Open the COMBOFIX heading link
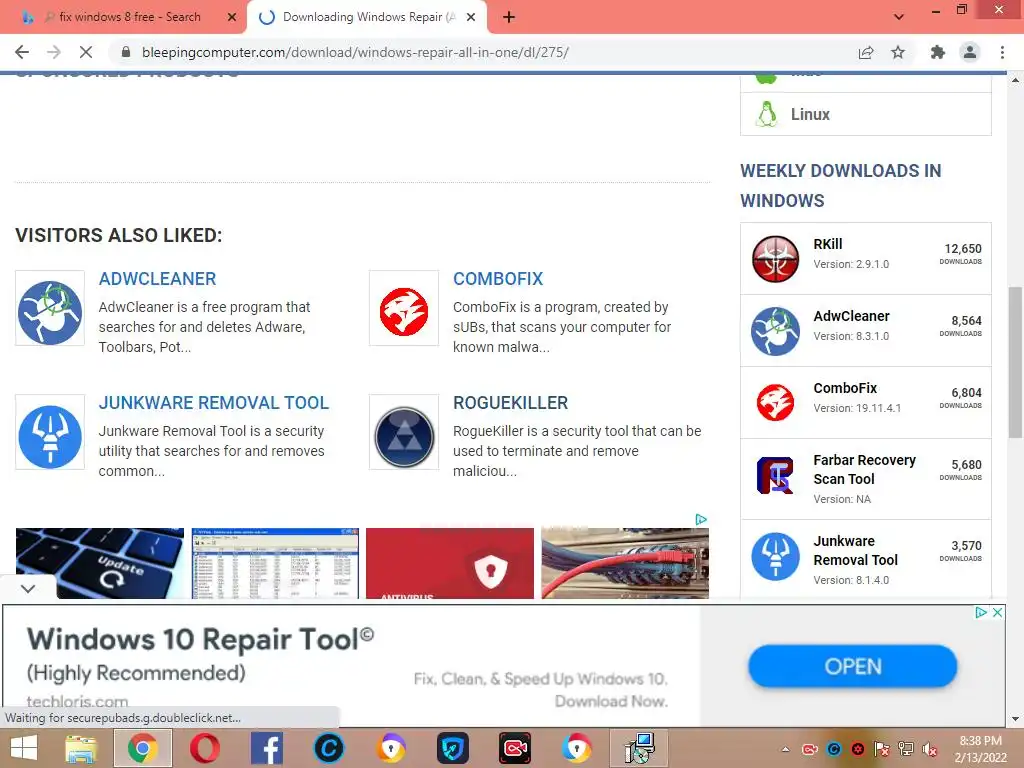This screenshot has width=1024, height=768. [x=498, y=279]
